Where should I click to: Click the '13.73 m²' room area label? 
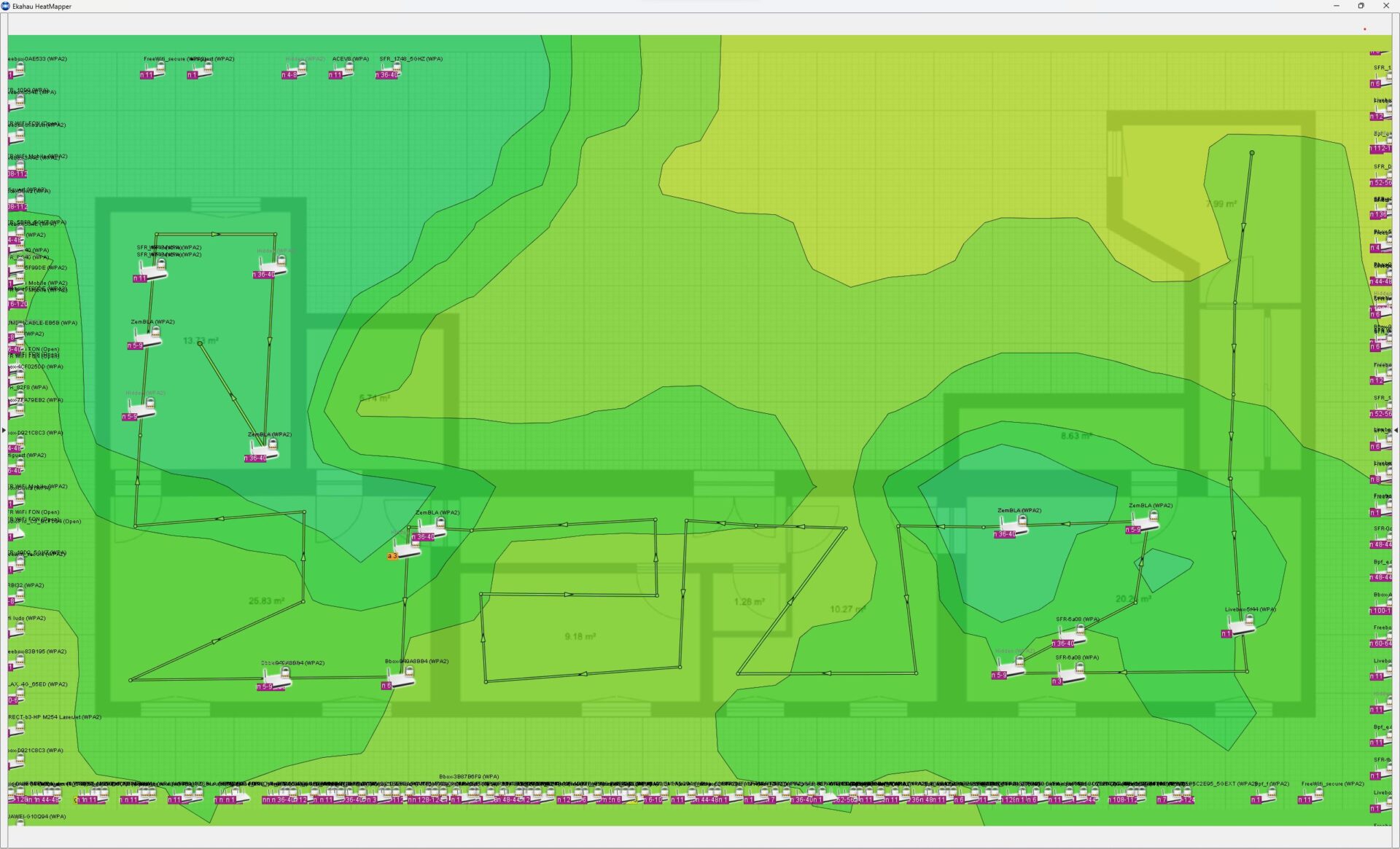click(201, 340)
